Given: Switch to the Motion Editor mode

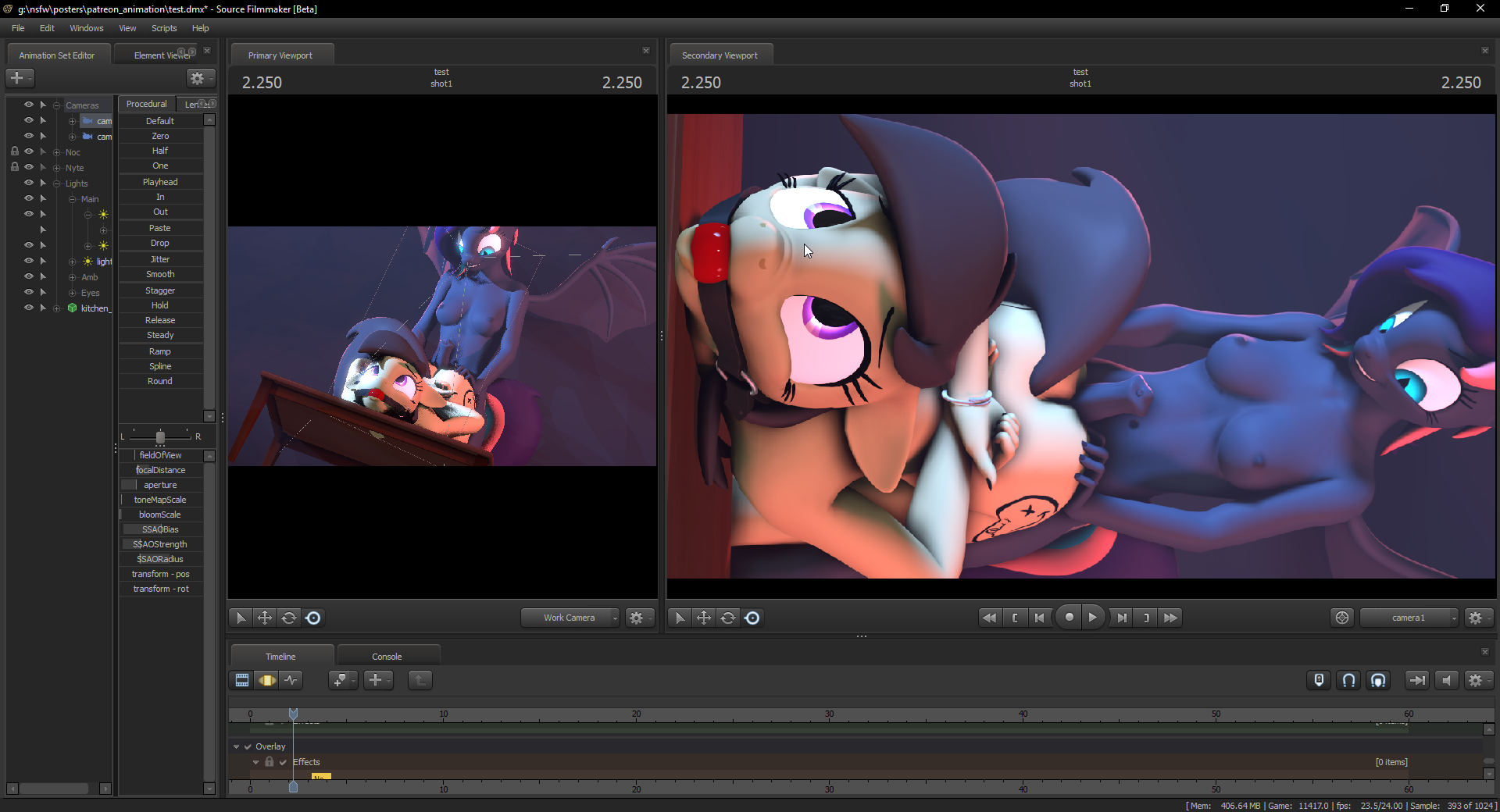Looking at the screenshot, I should click(266, 680).
